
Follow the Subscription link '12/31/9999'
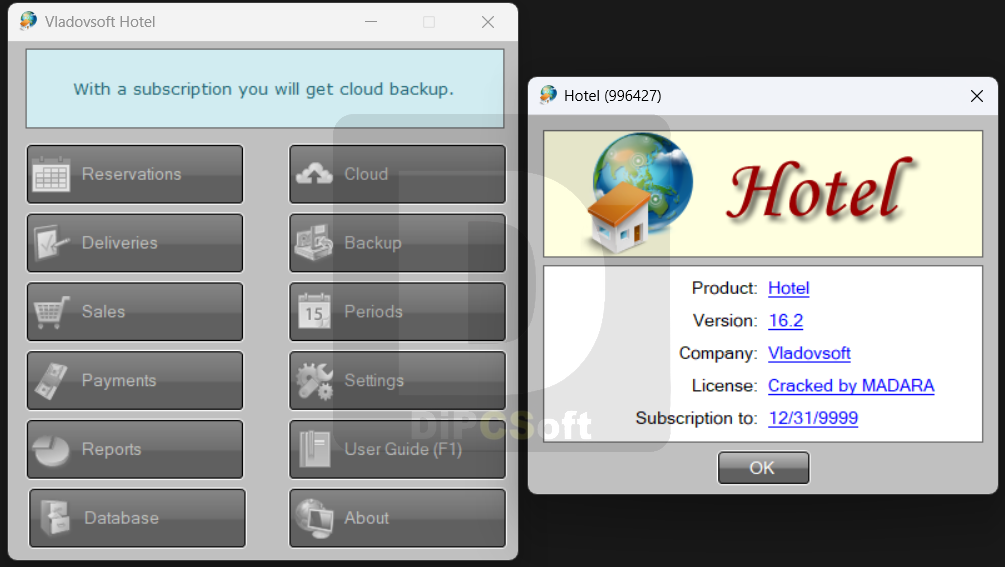pyautogui.click(x=813, y=418)
